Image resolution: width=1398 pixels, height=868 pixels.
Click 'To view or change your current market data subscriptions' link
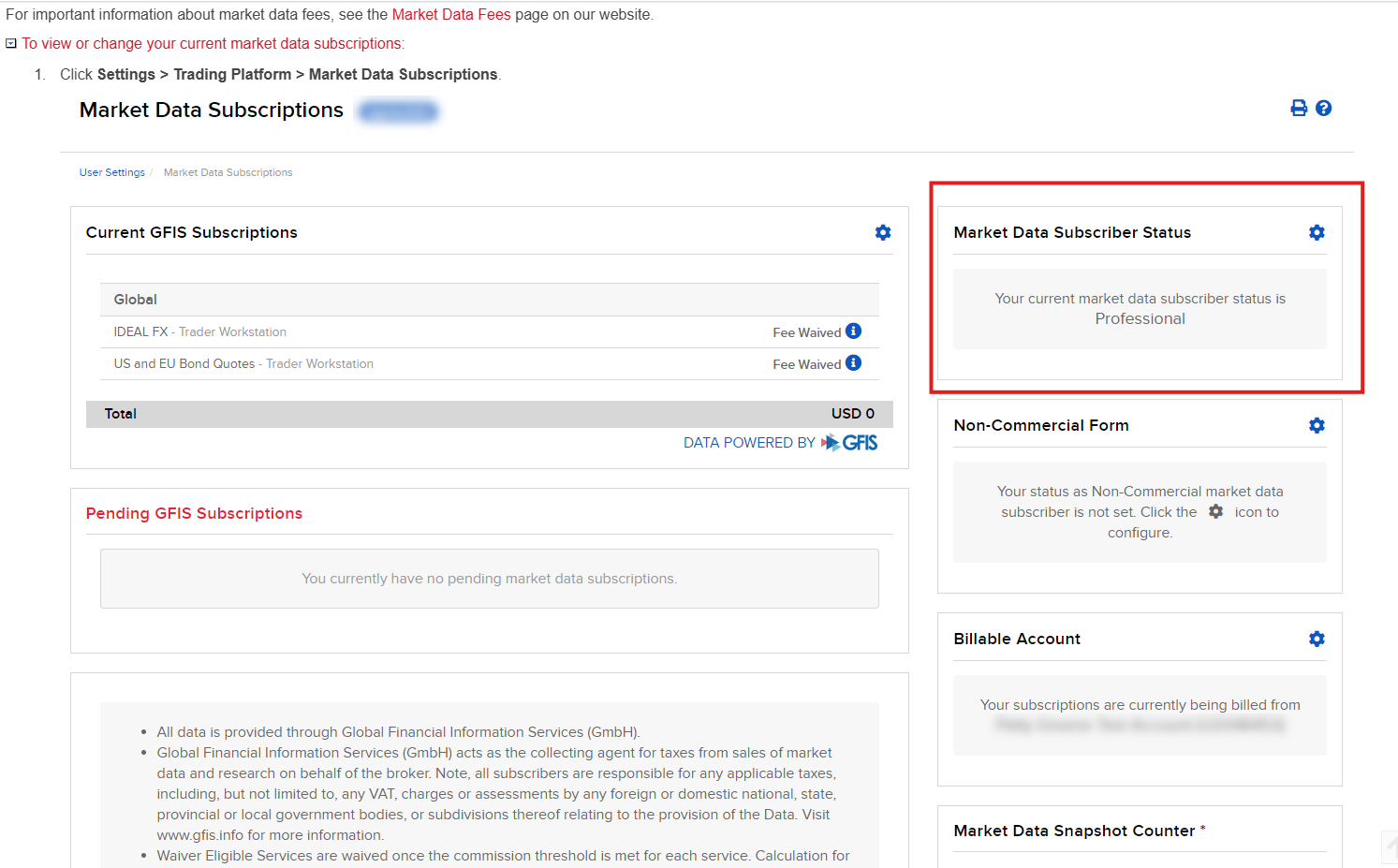pos(213,43)
